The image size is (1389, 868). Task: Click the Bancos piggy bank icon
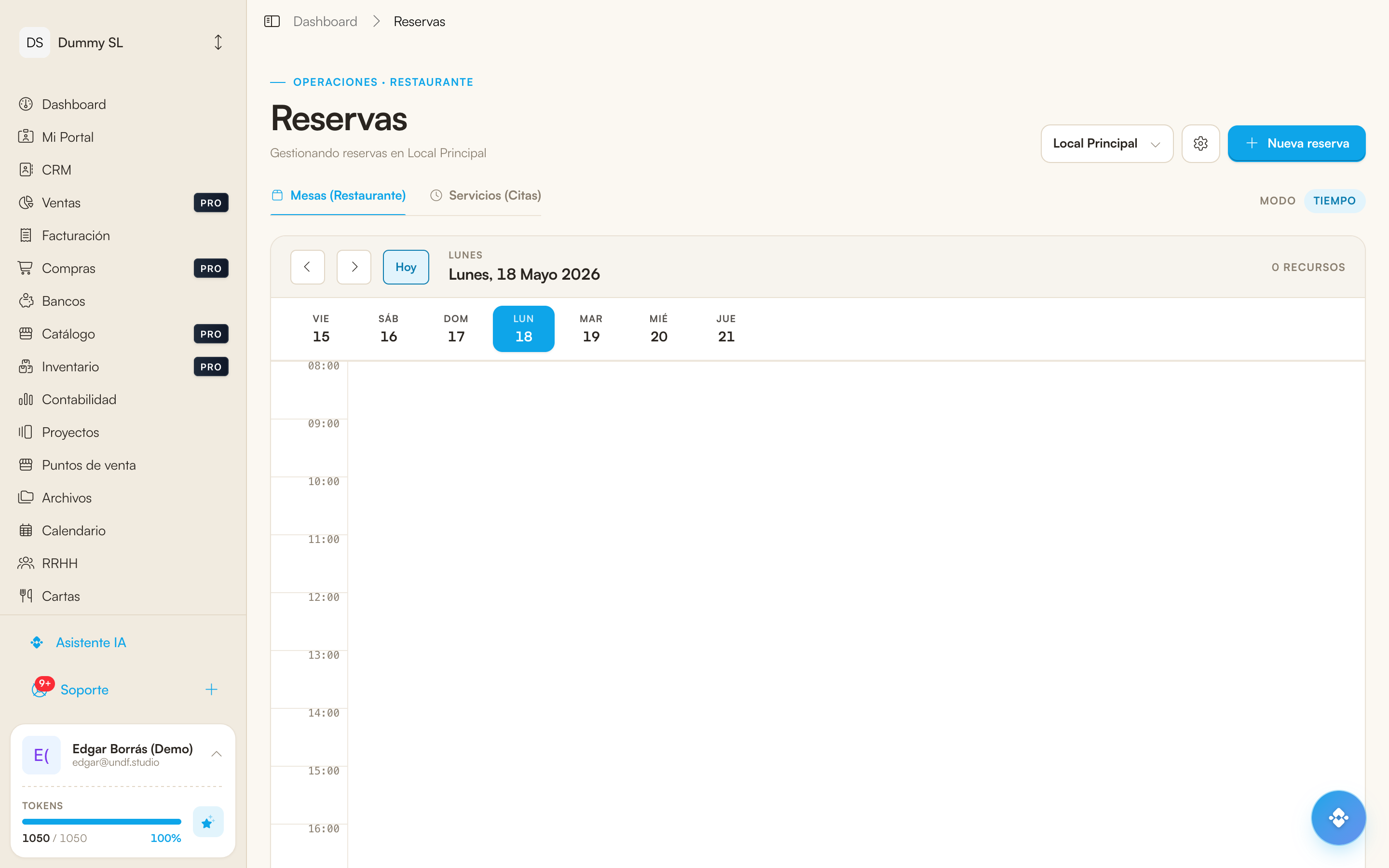point(26,301)
